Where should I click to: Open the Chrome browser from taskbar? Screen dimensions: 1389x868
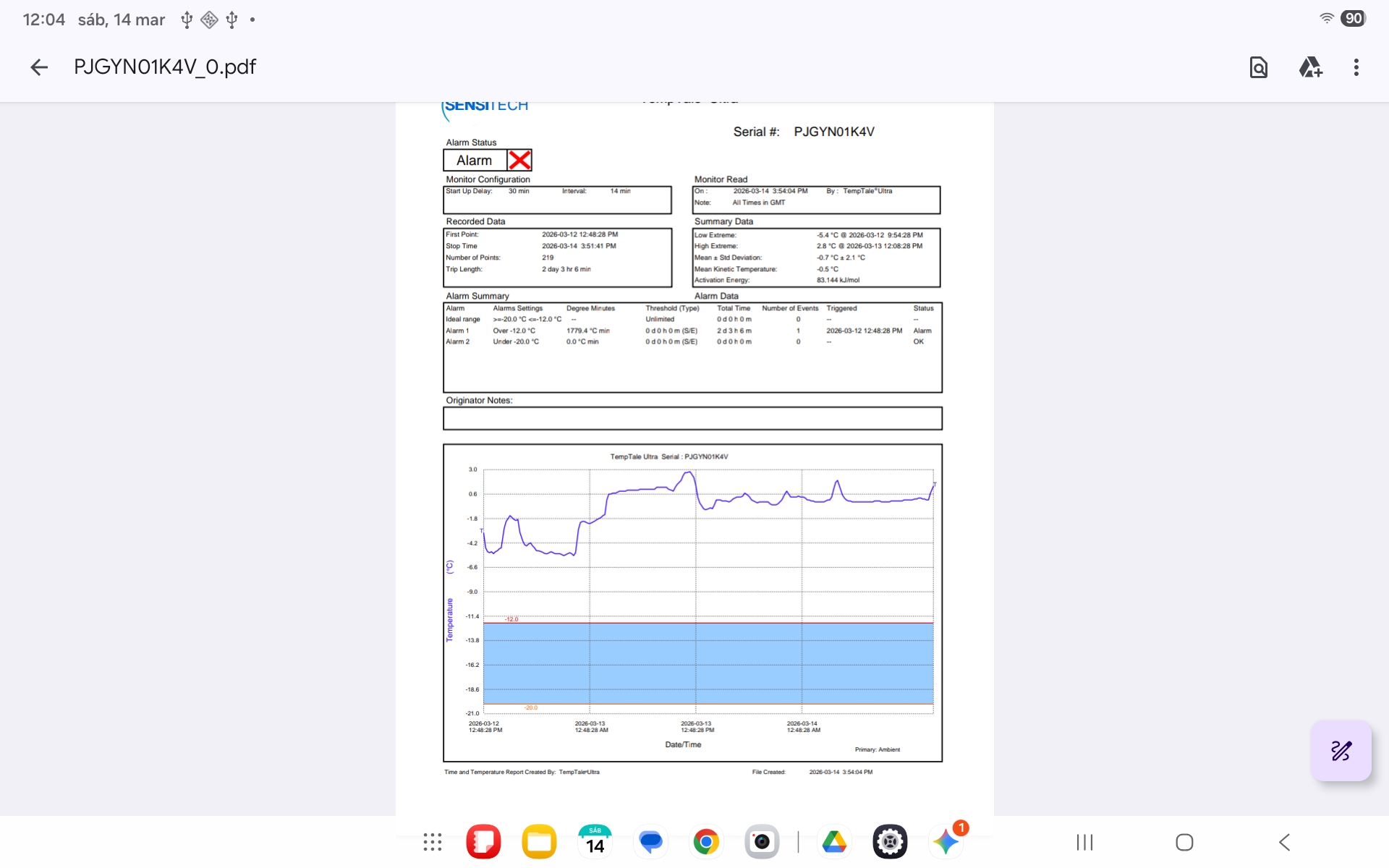pyautogui.click(x=706, y=842)
